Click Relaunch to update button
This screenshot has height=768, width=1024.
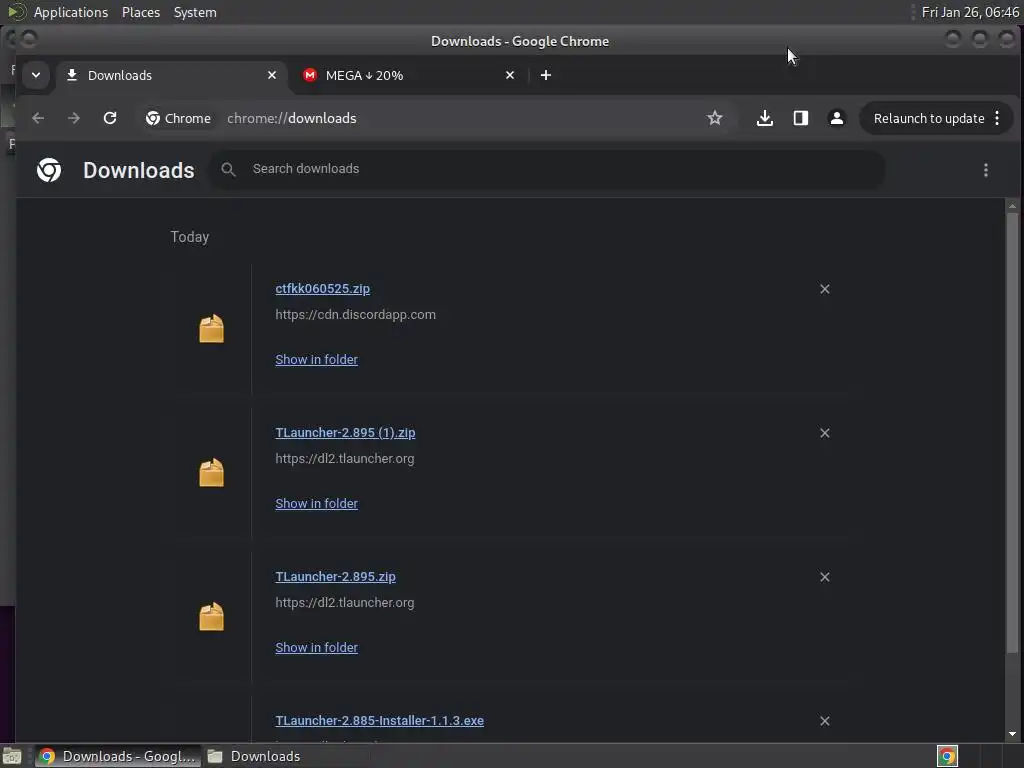point(929,118)
